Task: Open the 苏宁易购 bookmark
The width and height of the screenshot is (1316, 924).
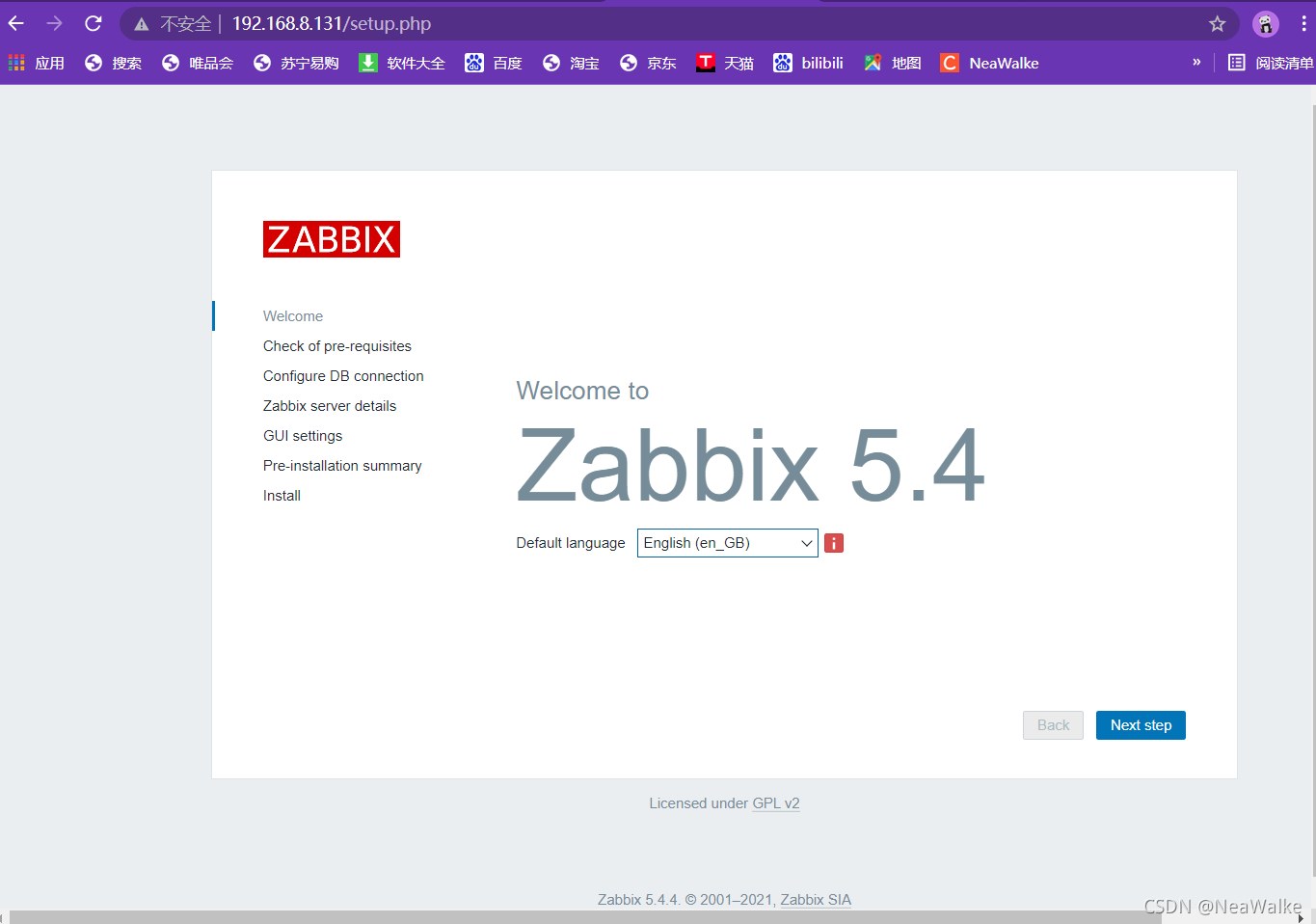Action: tap(296, 63)
